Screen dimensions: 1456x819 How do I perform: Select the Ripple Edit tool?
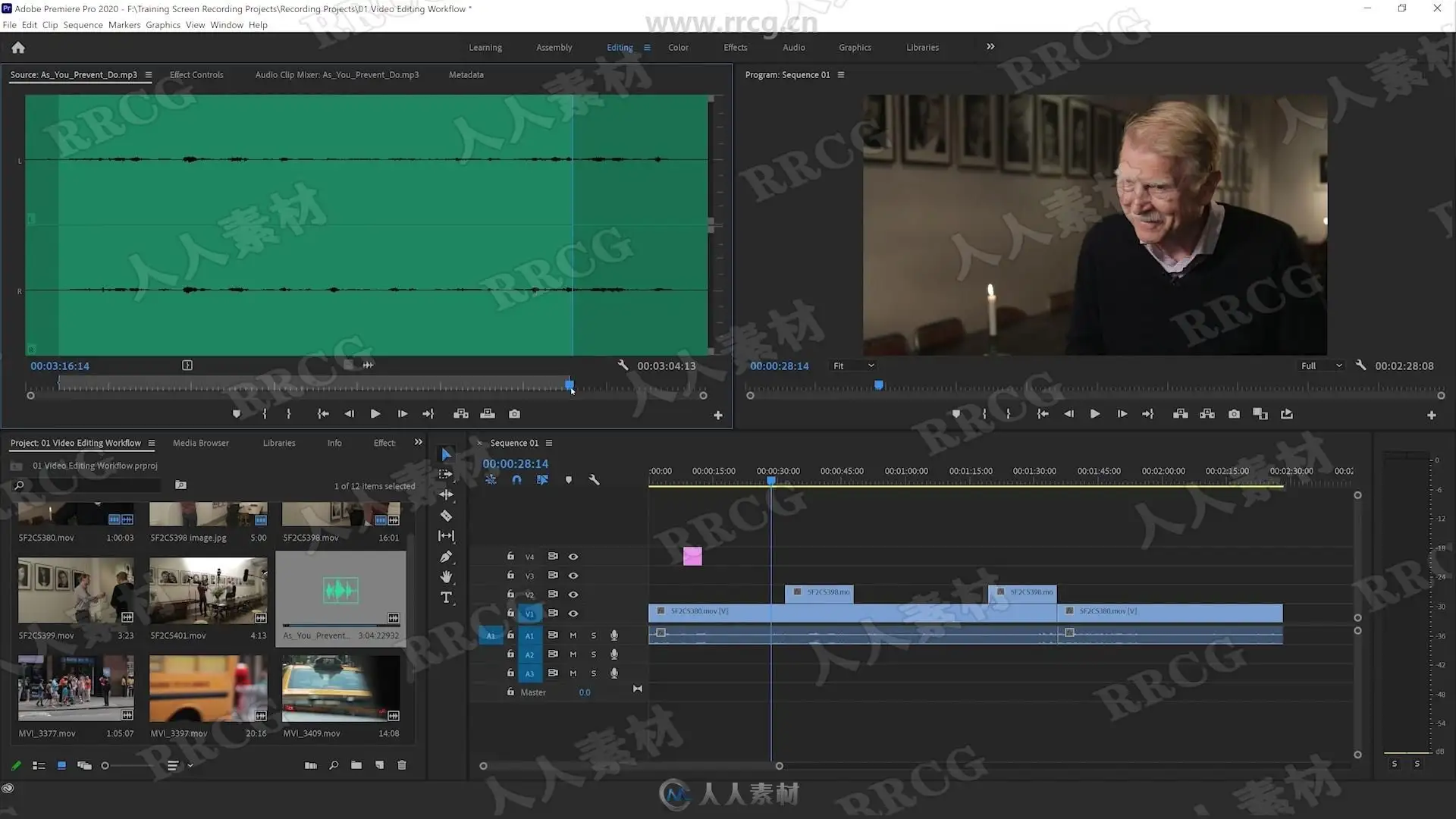(x=446, y=494)
